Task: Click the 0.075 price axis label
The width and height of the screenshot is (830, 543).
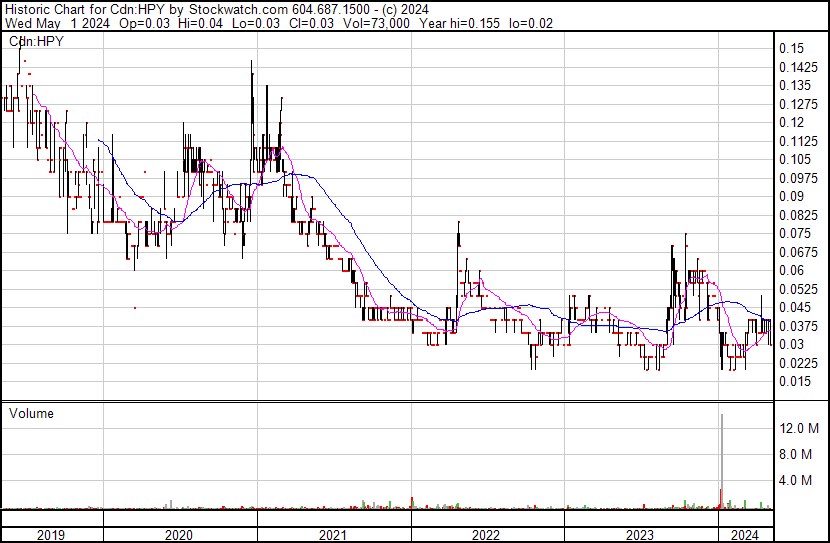Action: [795, 233]
